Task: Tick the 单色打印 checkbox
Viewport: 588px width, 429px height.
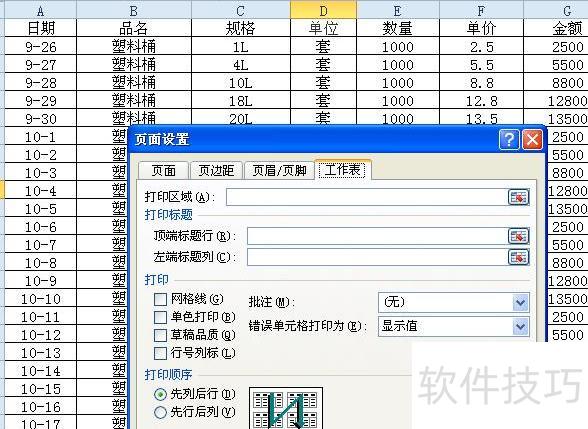Action: point(160,317)
